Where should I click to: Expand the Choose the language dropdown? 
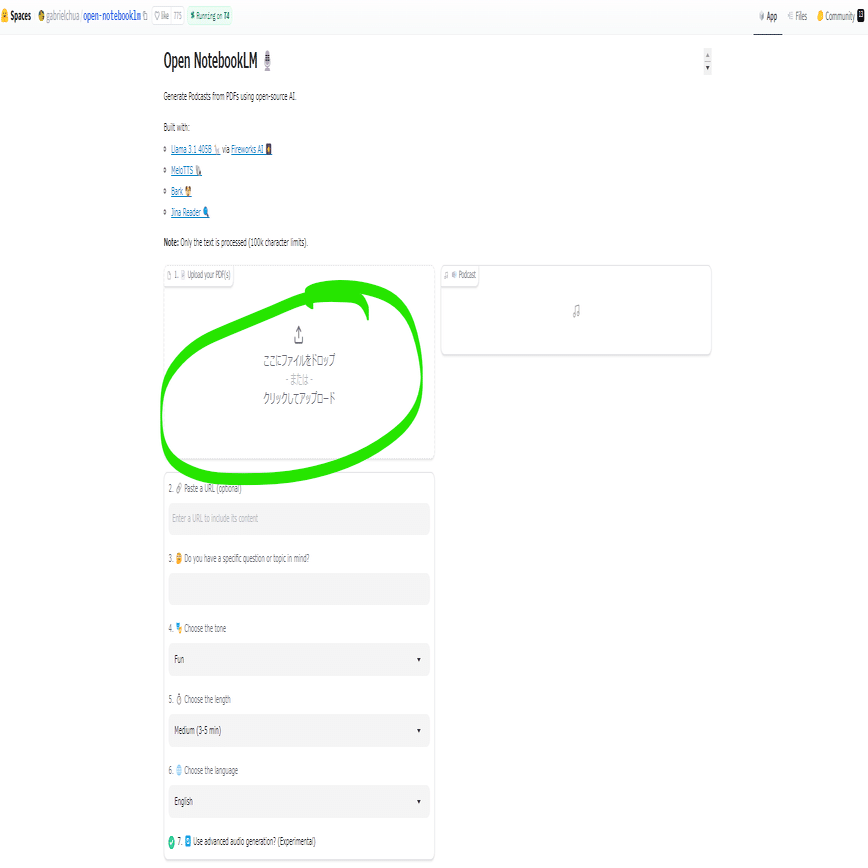pos(299,801)
